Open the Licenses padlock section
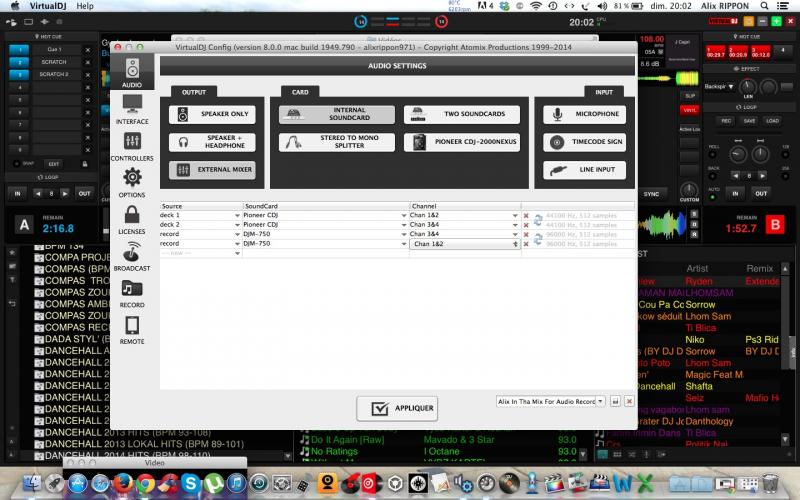 click(132, 219)
